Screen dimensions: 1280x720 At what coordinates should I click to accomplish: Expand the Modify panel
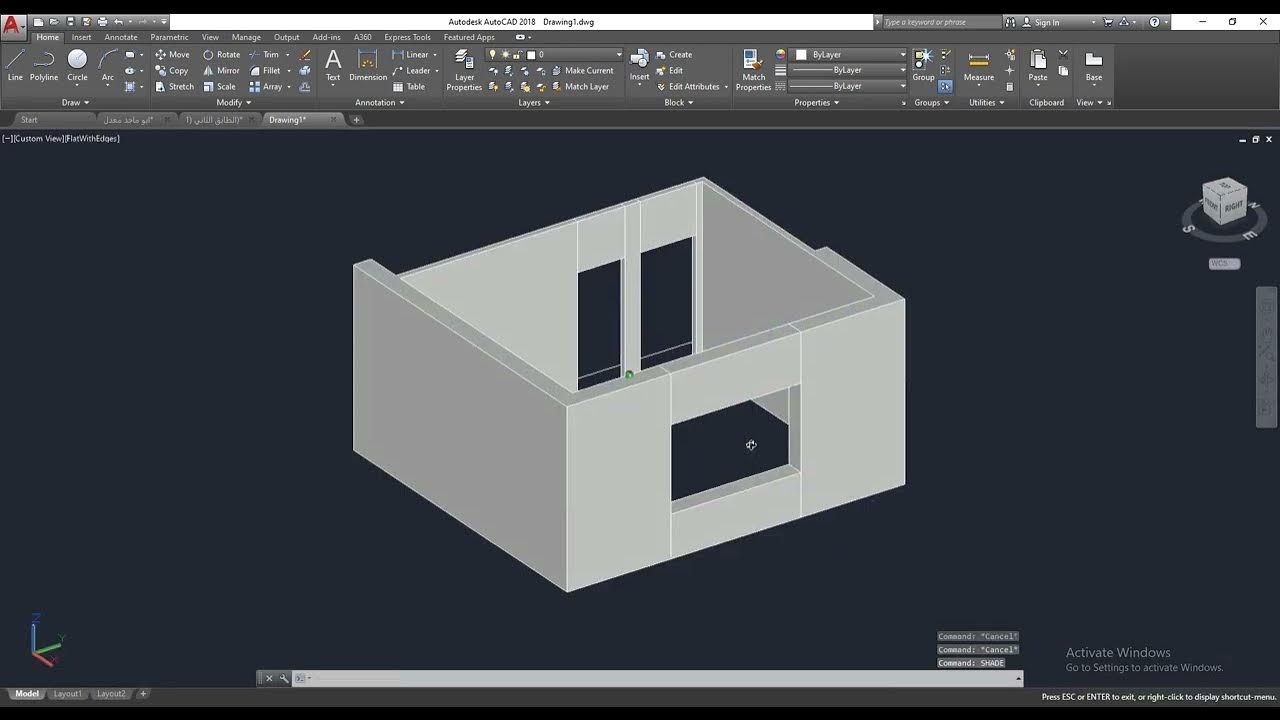coord(234,102)
